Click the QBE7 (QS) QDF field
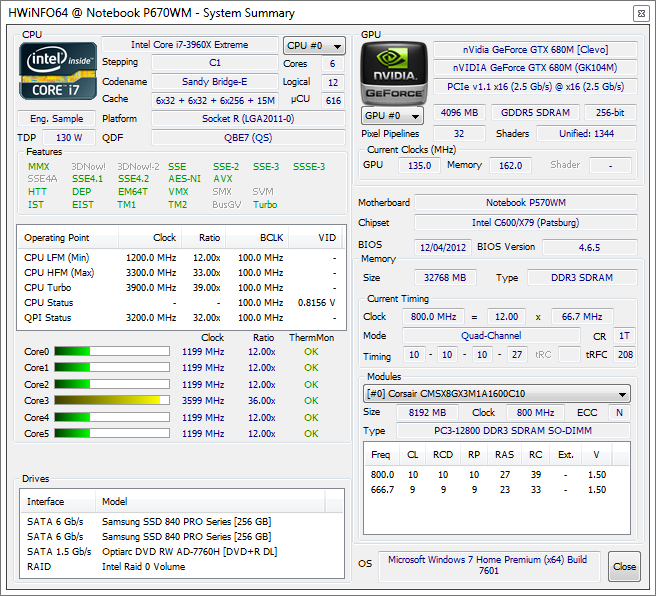The width and height of the screenshot is (656, 596). [248, 138]
